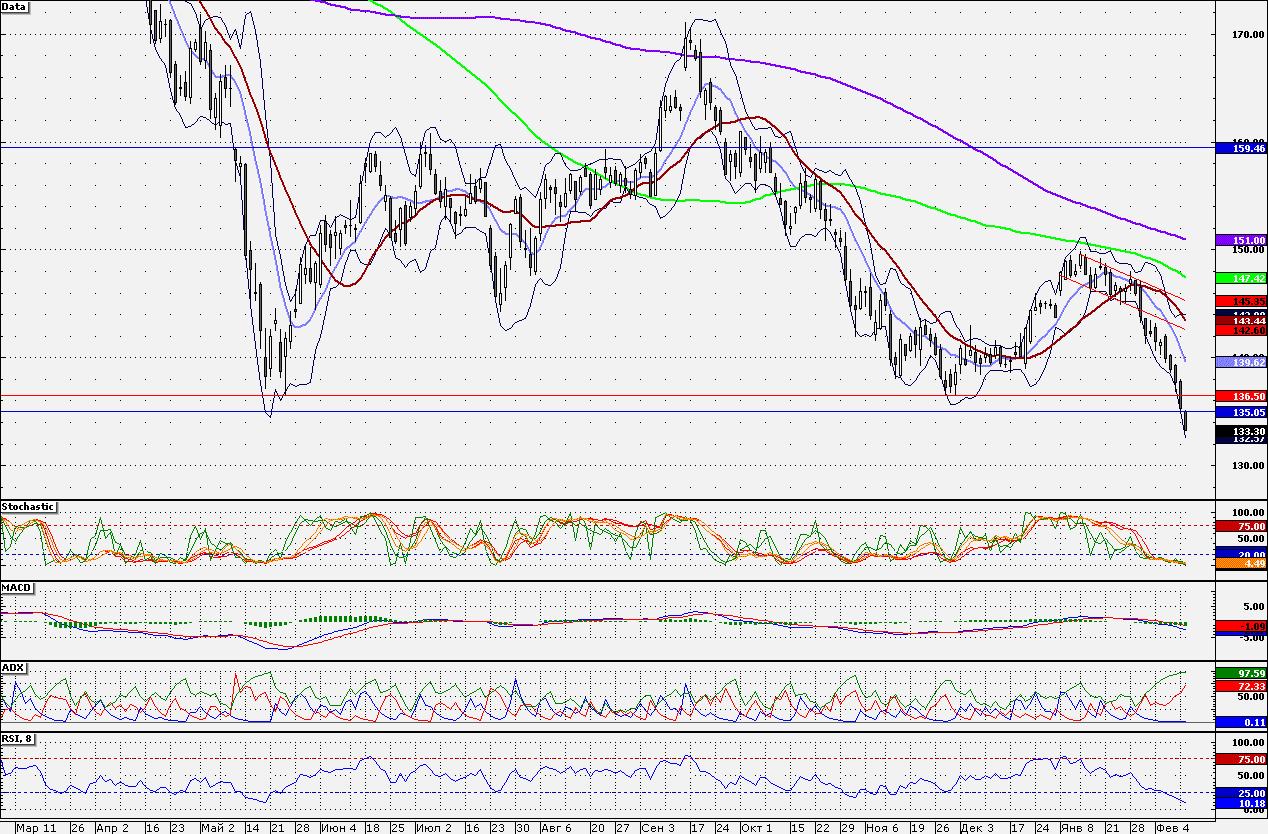Click the RSI 75.00 level tag

click(x=1241, y=759)
